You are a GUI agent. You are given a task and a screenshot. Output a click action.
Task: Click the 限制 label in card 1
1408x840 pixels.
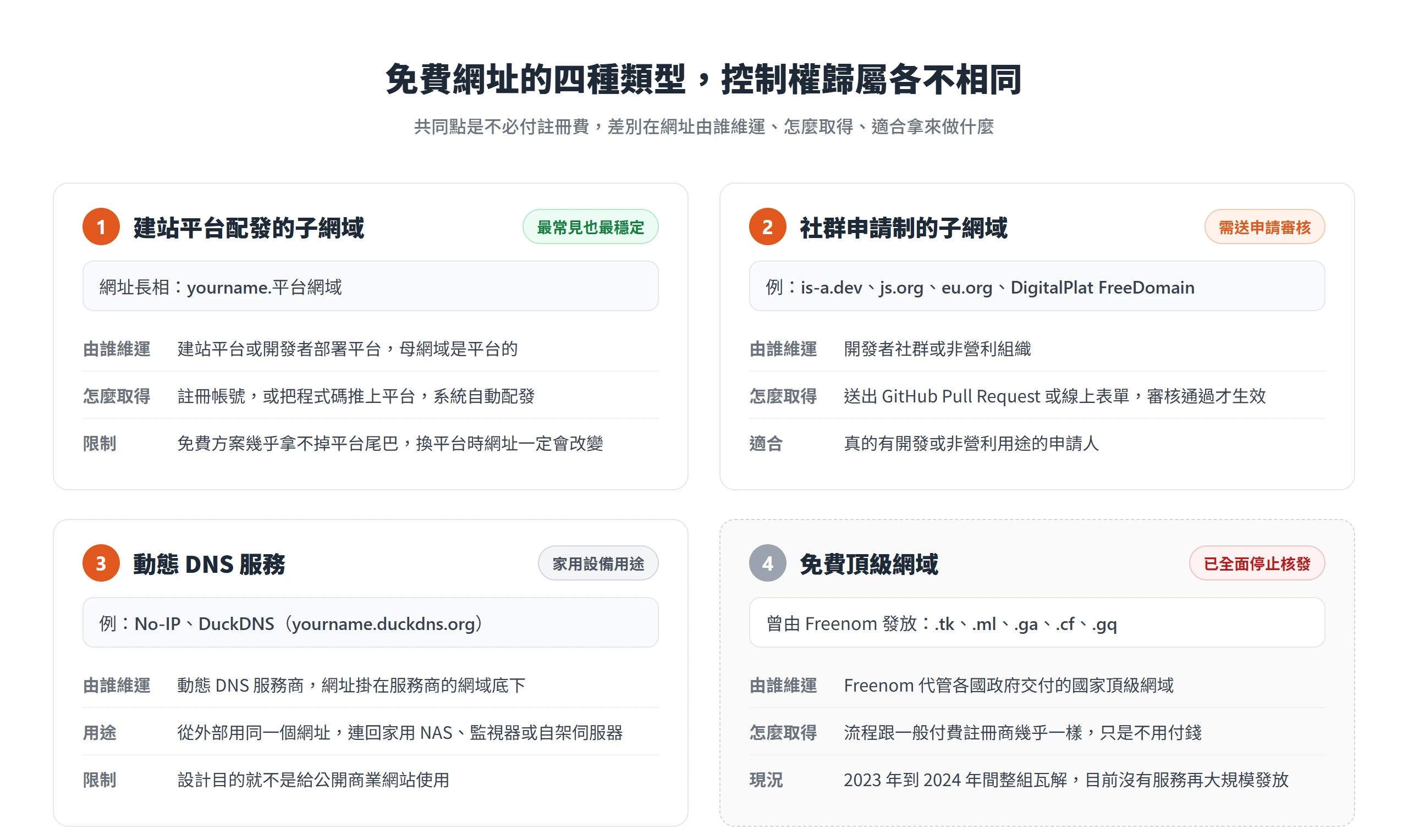pyautogui.click(x=100, y=443)
